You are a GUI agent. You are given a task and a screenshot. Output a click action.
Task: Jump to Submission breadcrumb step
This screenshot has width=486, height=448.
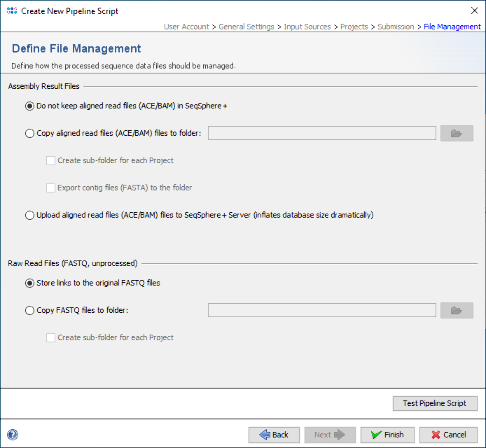(396, 27)
